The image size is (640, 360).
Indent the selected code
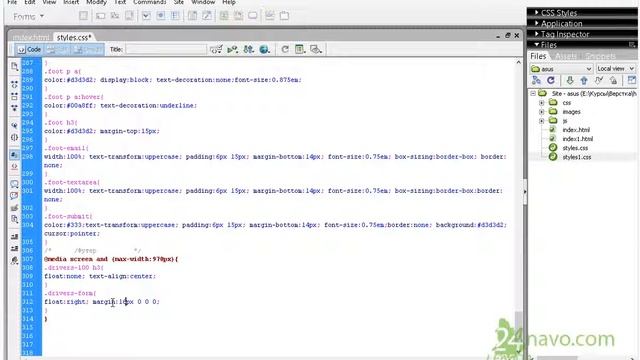pos(14,237)
